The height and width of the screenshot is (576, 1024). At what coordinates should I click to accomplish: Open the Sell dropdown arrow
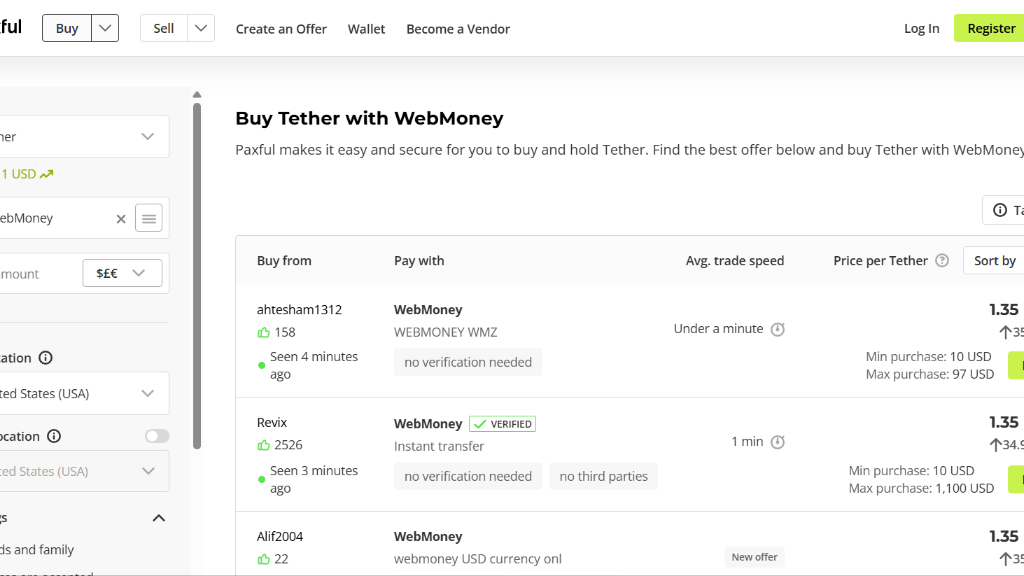click(x=201, y=28)
